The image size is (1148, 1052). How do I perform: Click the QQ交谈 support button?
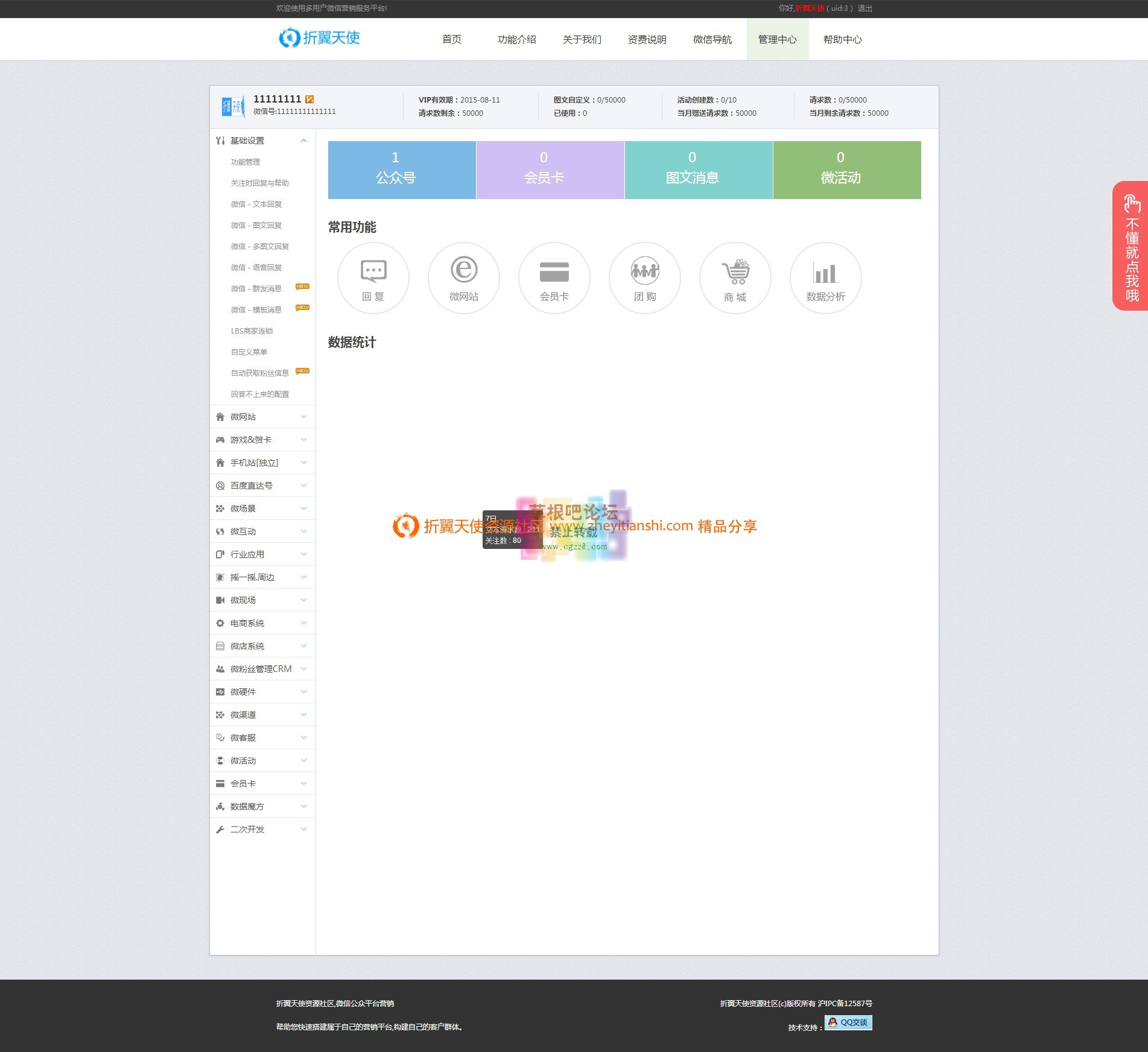point(848,1022)
